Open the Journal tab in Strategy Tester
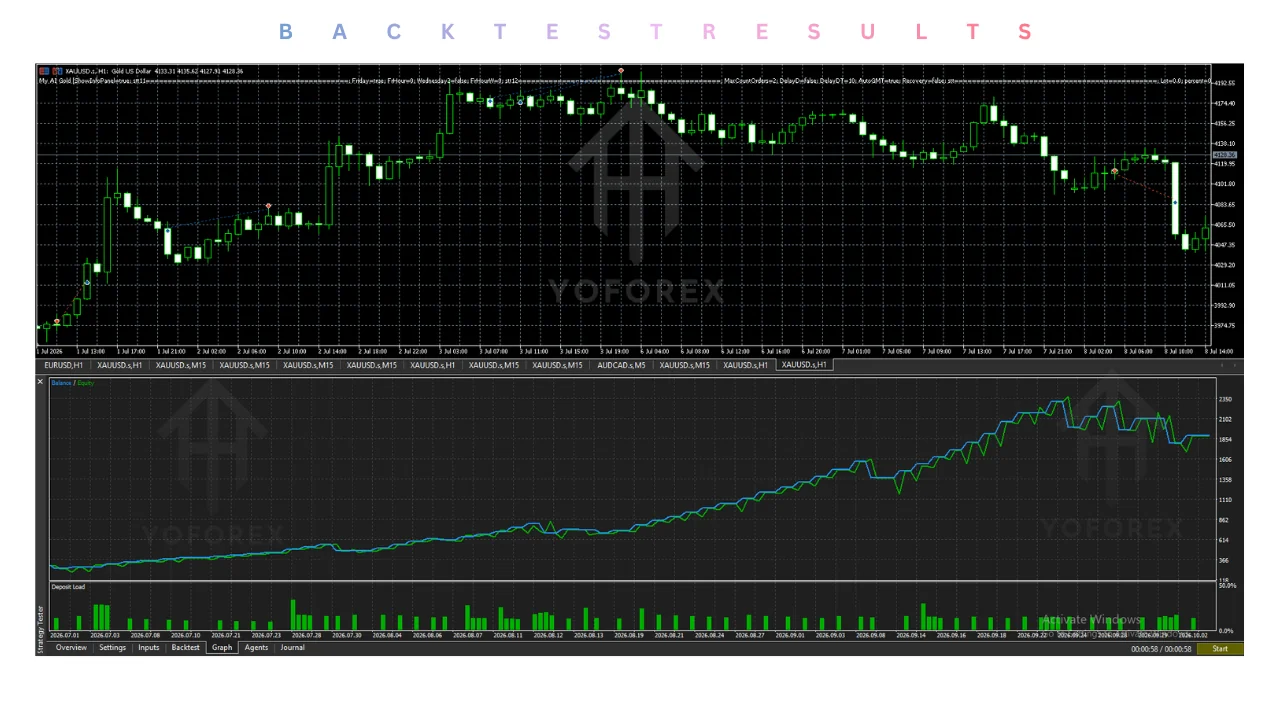Image resolution: width=1280 pixels, height=720 pixels. pyautogui.click(x=292, y=648)
